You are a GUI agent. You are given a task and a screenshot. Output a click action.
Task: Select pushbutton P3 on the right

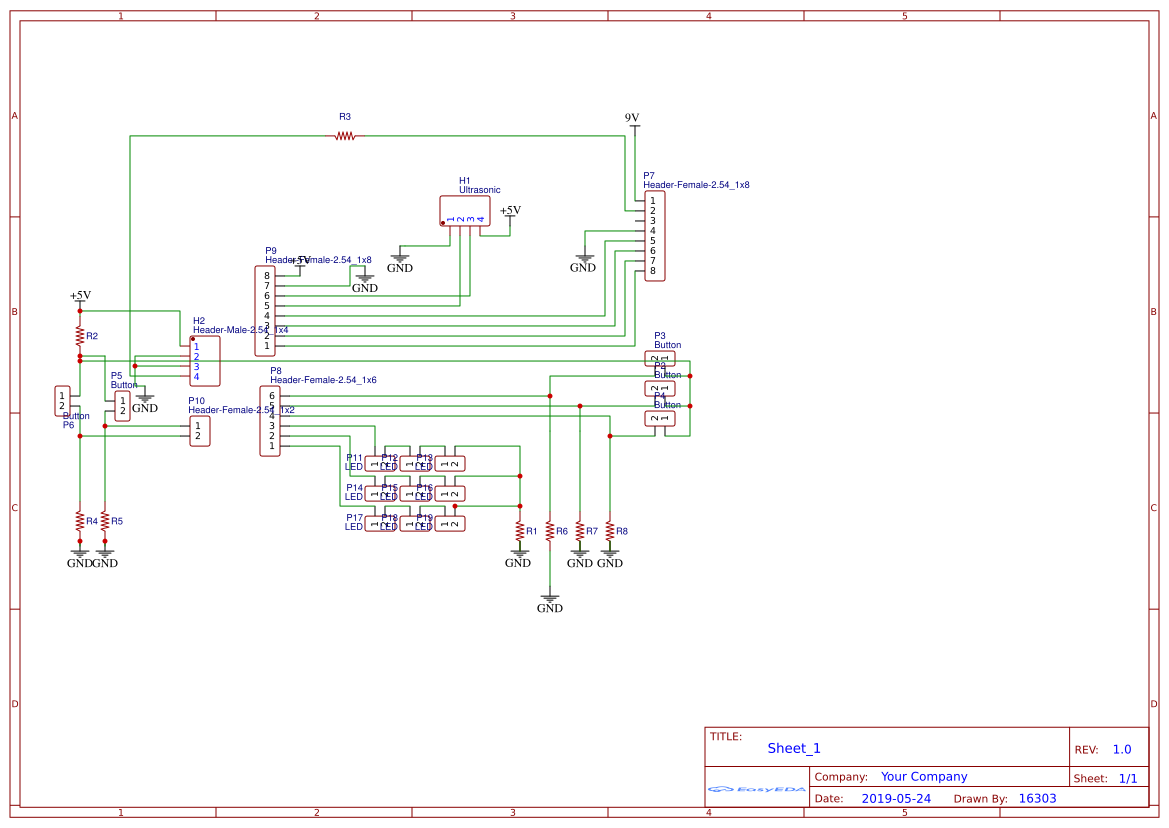658,357
